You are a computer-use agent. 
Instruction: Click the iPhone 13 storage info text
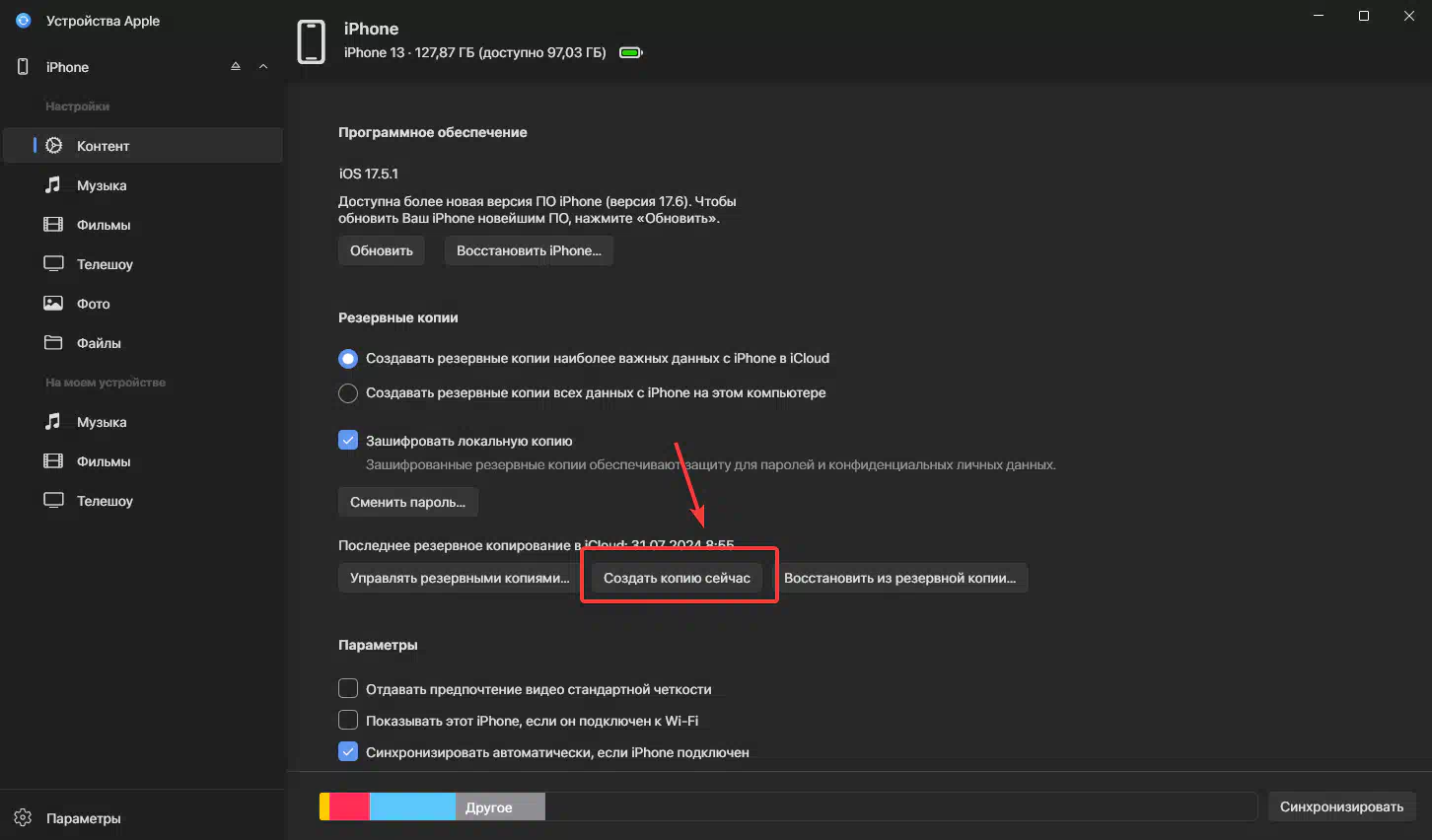point(475,52)
